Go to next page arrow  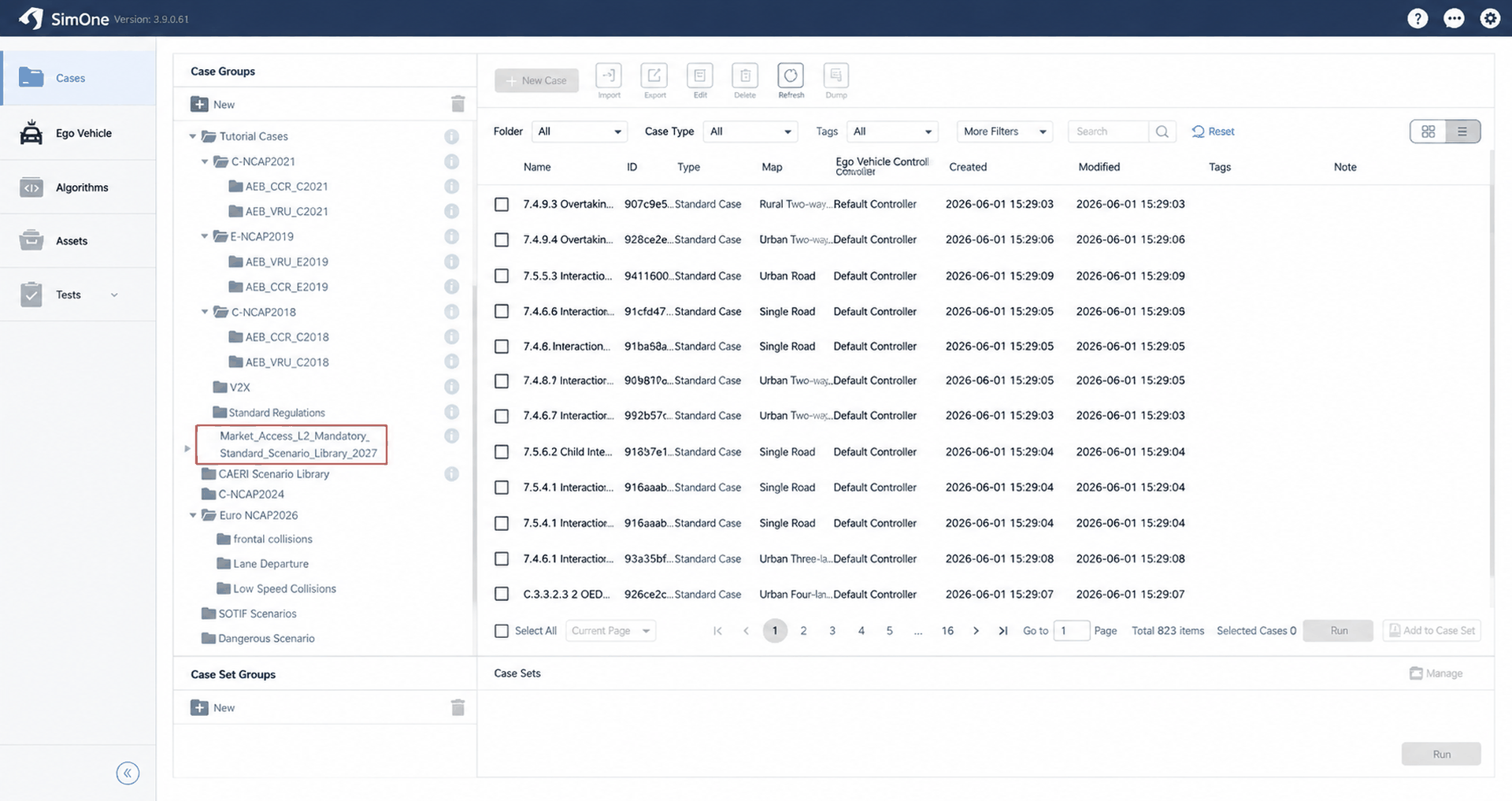976,631
